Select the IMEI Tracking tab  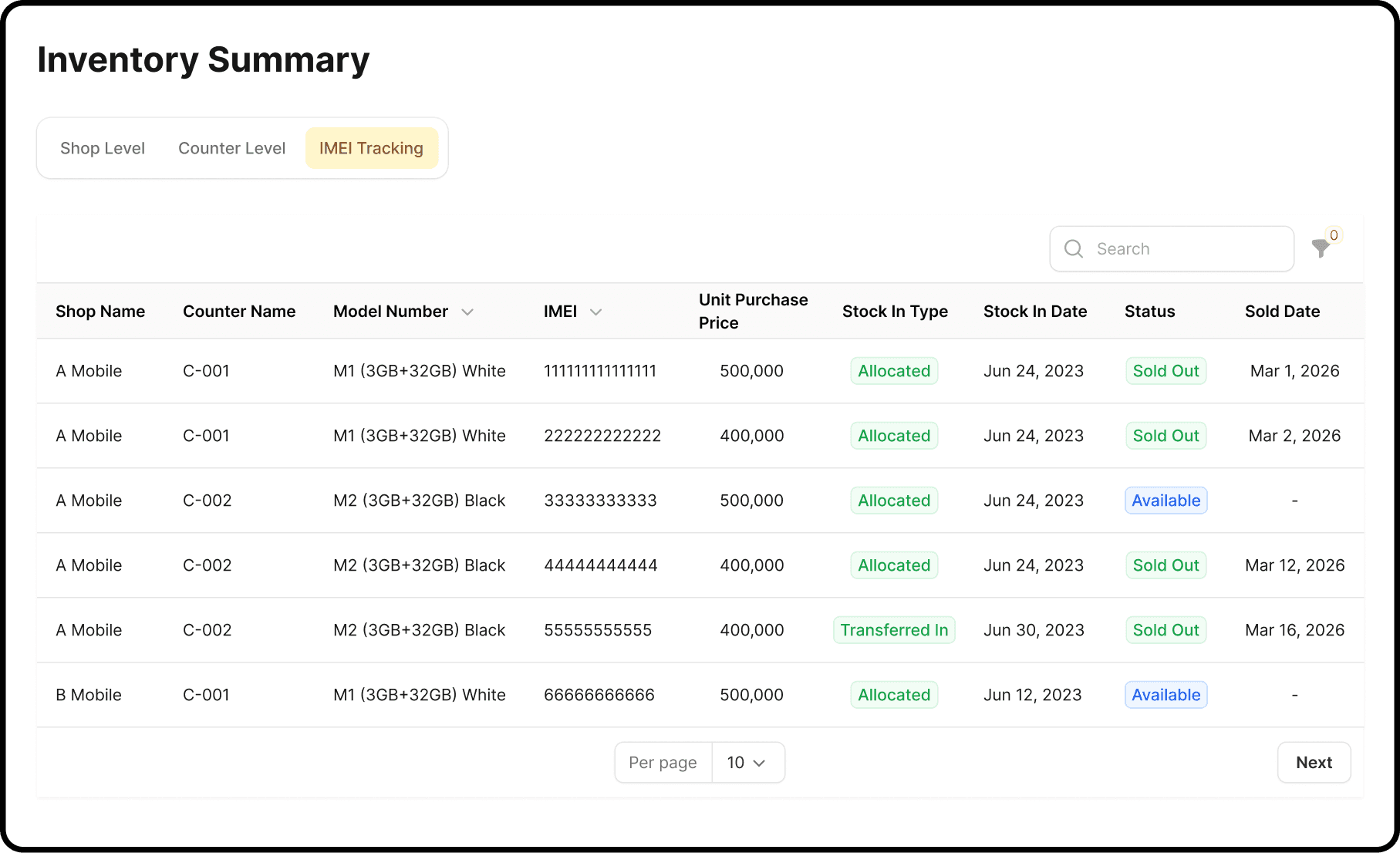(x=372, y=148)
